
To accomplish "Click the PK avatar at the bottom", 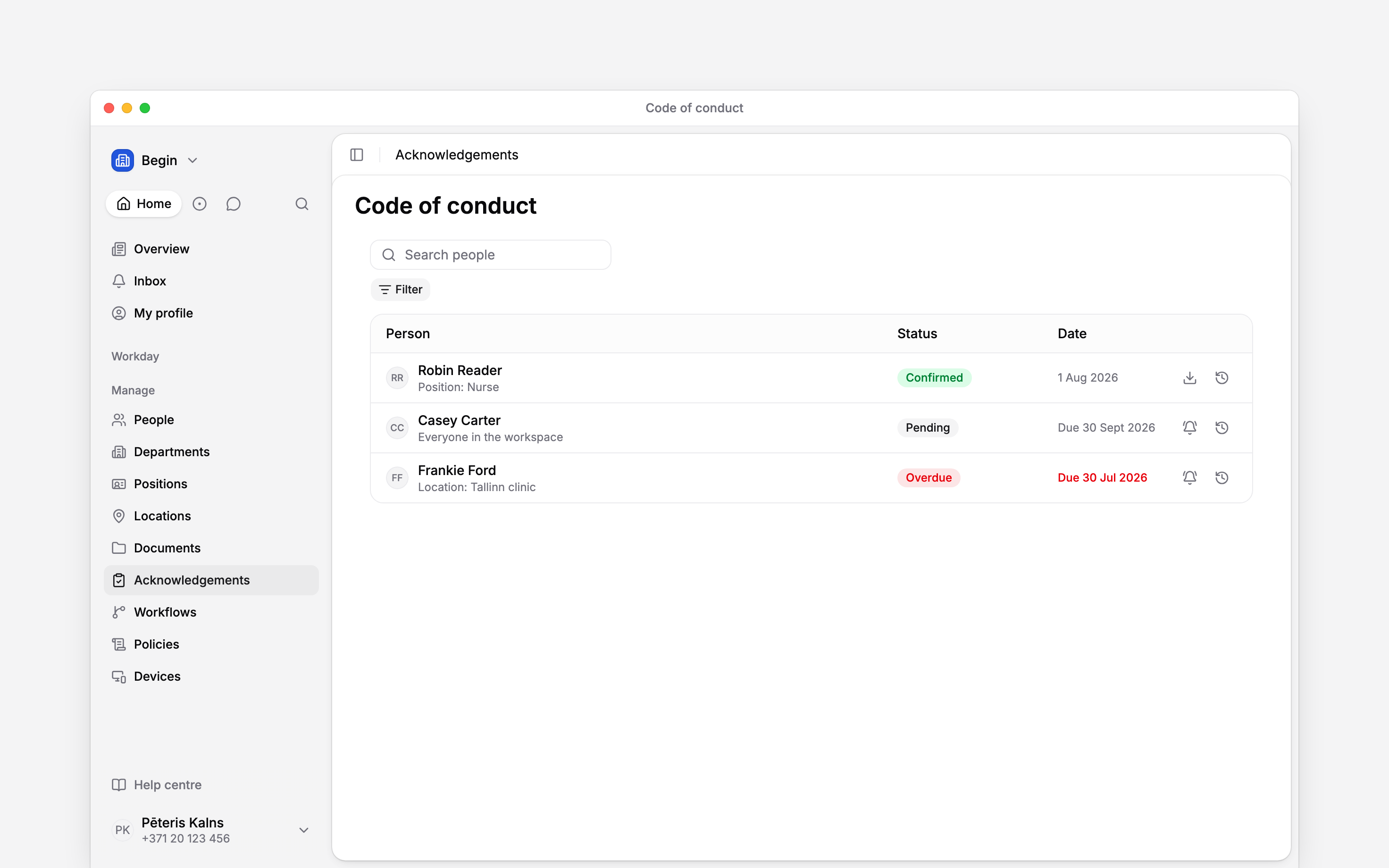I will (x=122, y=830).
